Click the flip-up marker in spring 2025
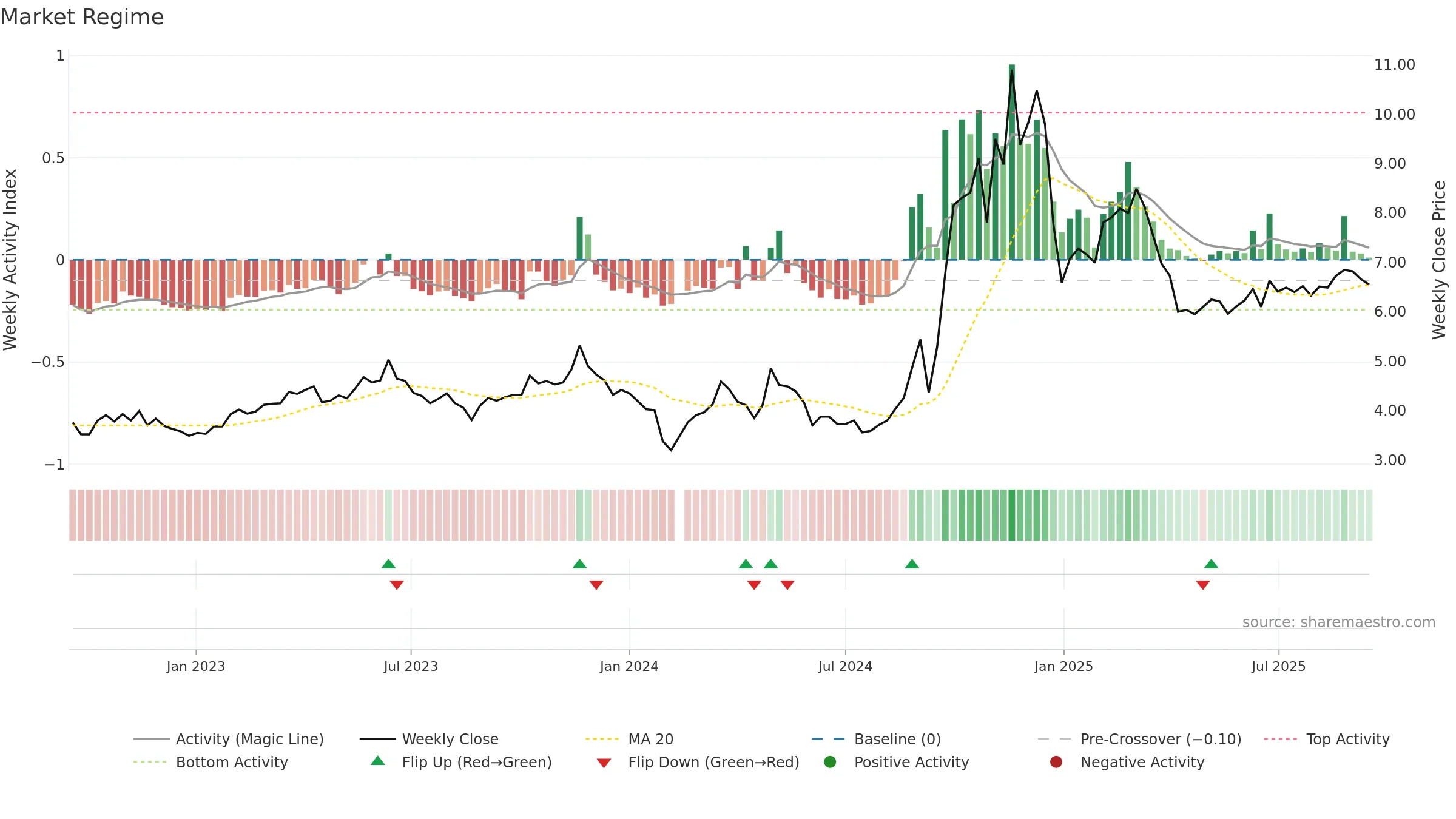 click(1211, 564)
